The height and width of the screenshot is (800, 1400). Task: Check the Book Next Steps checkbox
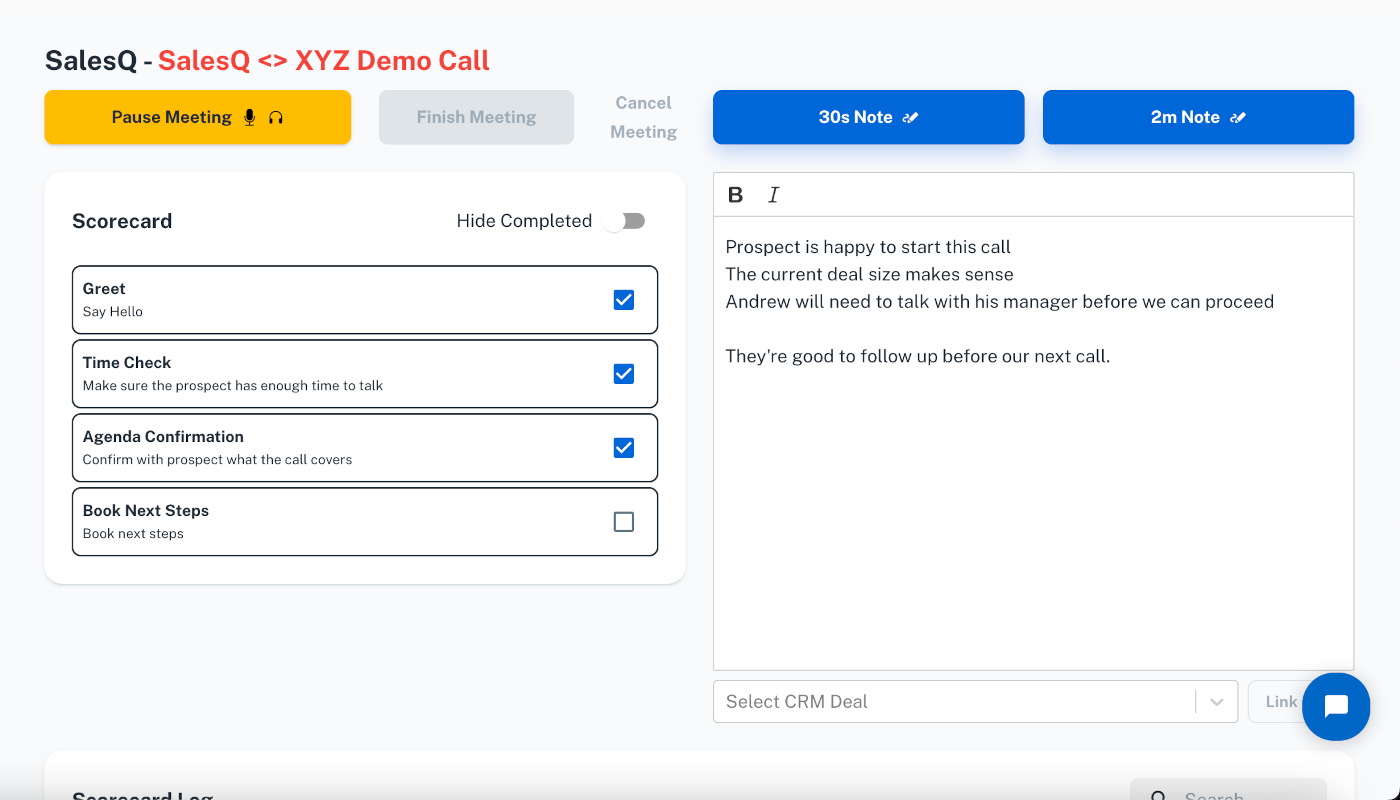point(623,521)
